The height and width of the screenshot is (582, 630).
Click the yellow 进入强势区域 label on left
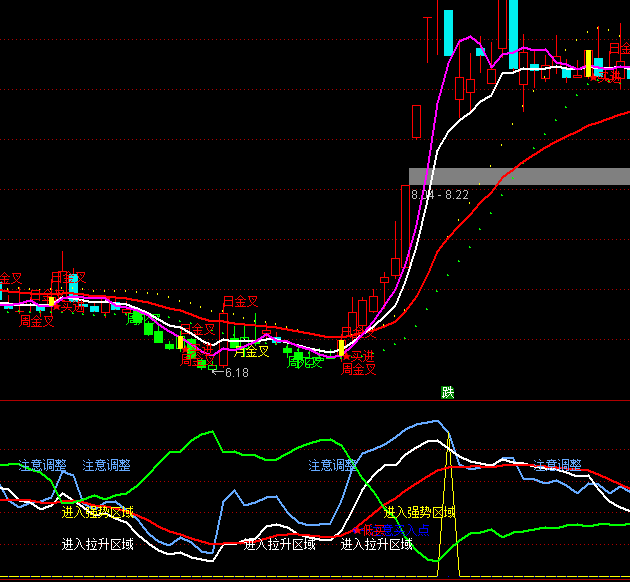click(97, 512)
